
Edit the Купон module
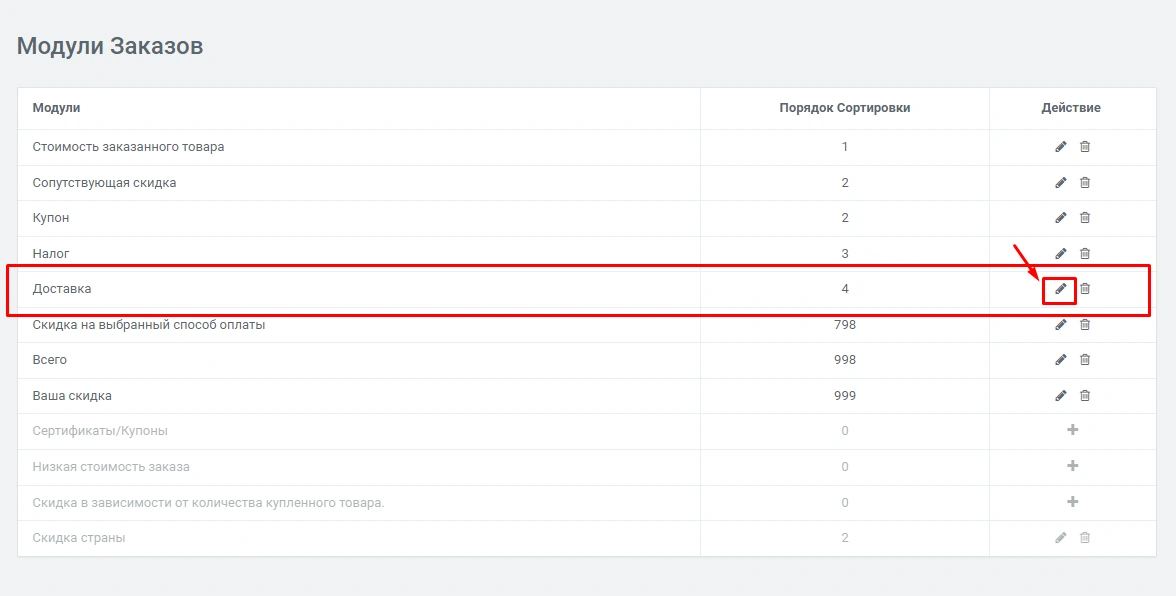pos(1061,218)
